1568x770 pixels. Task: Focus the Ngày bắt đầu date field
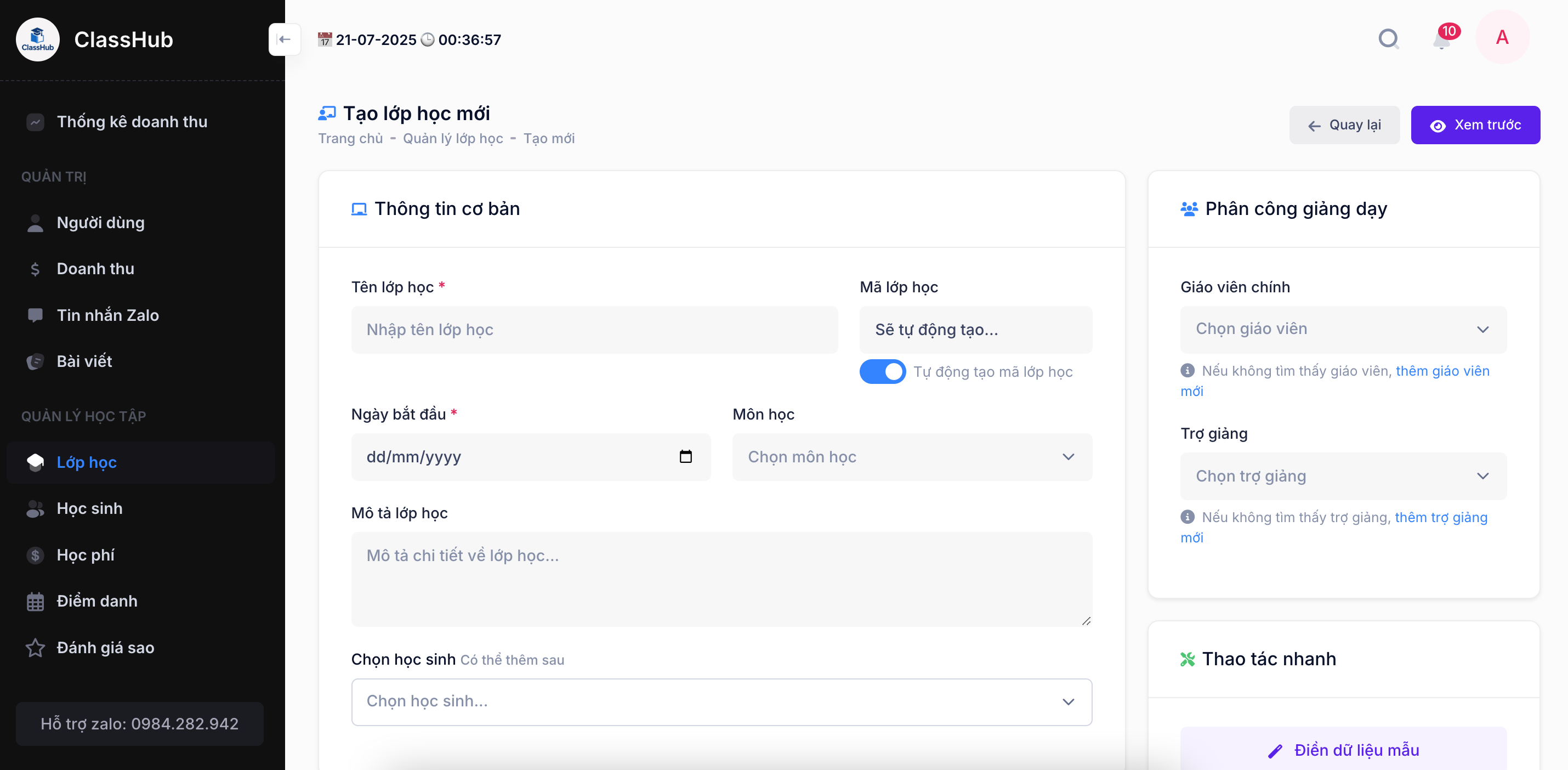click(531, 456)
